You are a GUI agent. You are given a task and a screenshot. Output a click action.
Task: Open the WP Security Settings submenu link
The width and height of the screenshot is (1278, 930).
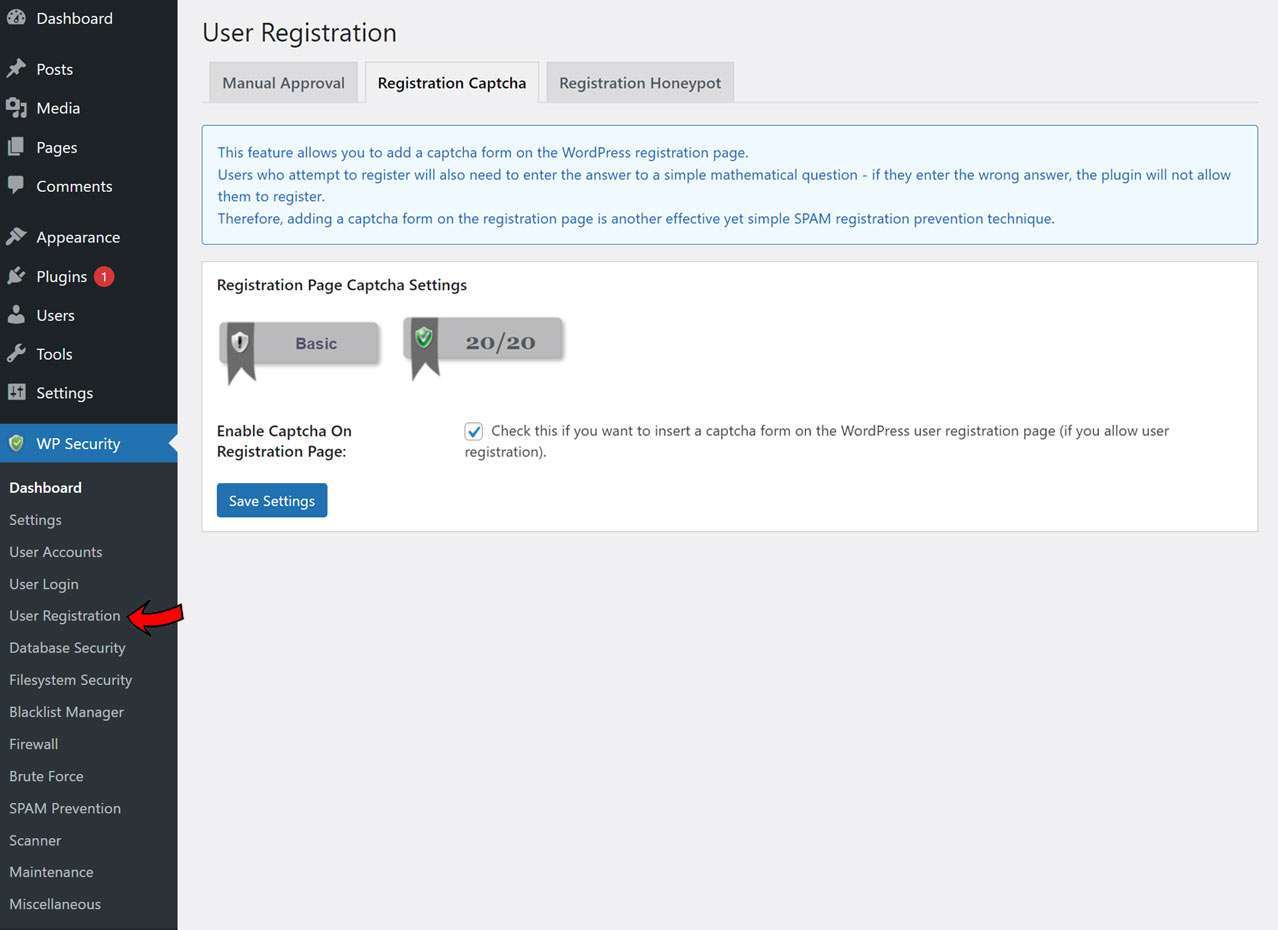coord(35,520)
